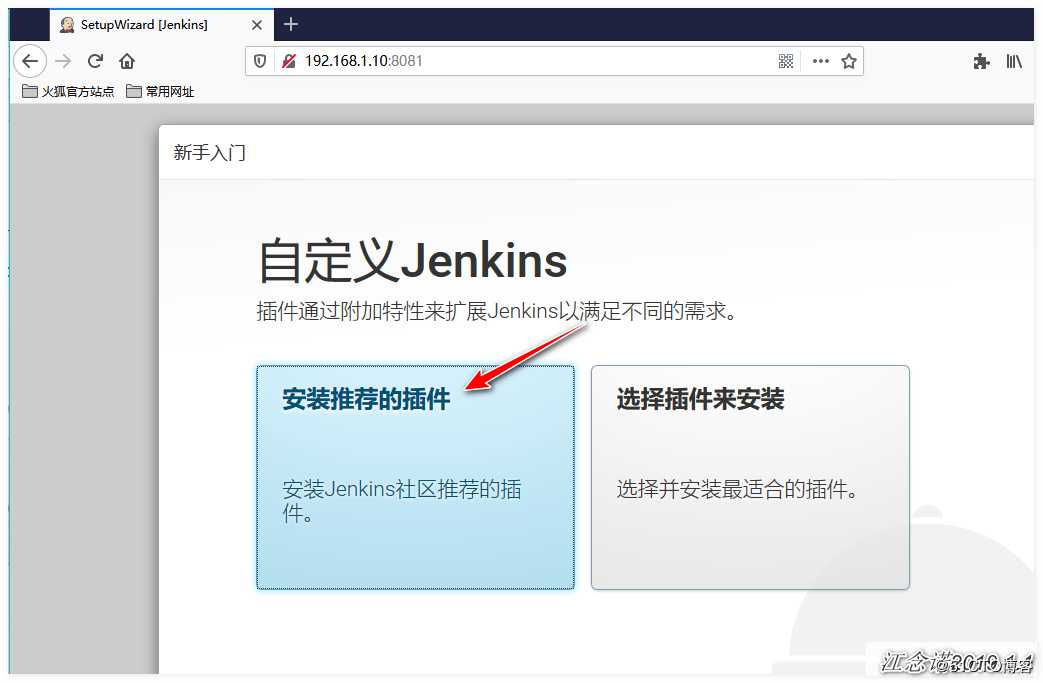Image resolution: width=1043 pixels, height=683 pixels.
Task: Click the Jenkins favicon on the tab
Action: click(67, 25)
